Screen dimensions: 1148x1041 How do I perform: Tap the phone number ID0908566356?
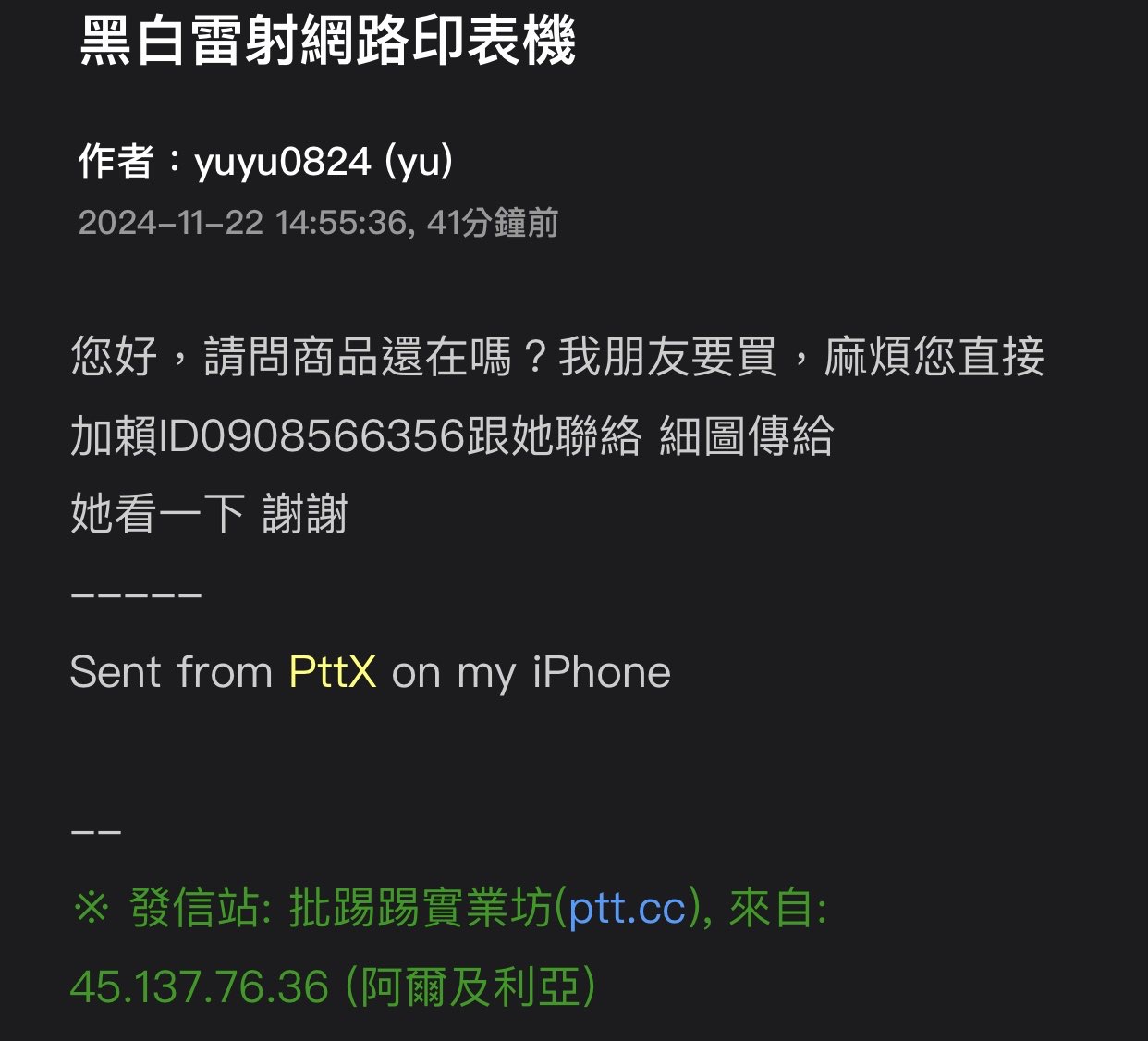coord(312,435)
